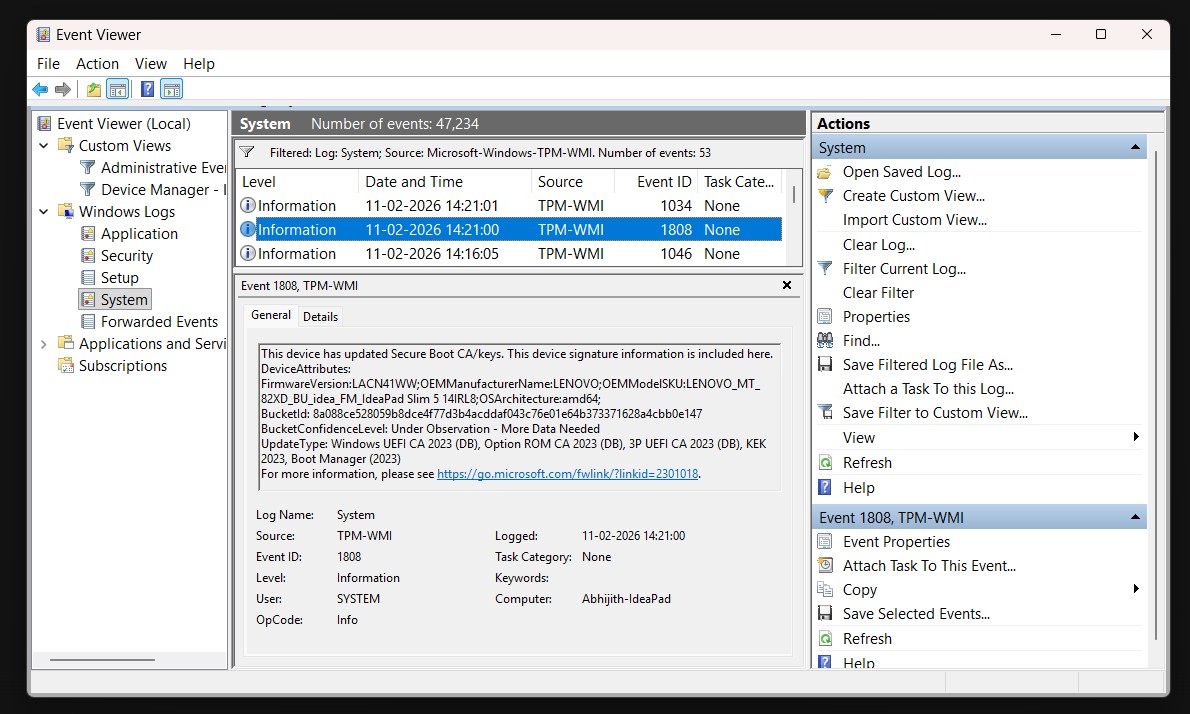Screen dimensions: 1190x714
Task: Refresh the System event log
Action: [868, 462]
